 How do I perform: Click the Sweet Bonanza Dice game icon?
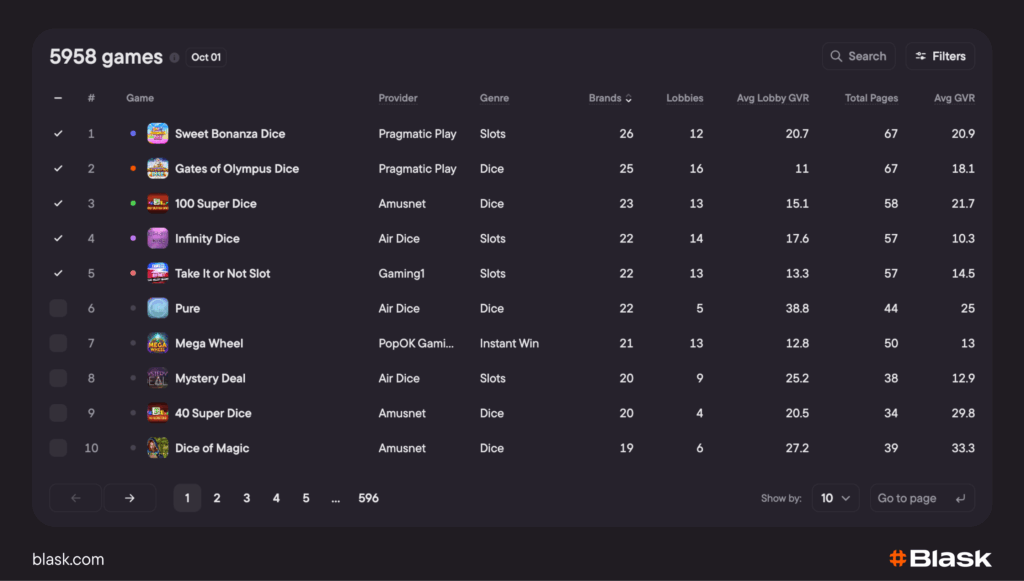(x=158, y=134)
